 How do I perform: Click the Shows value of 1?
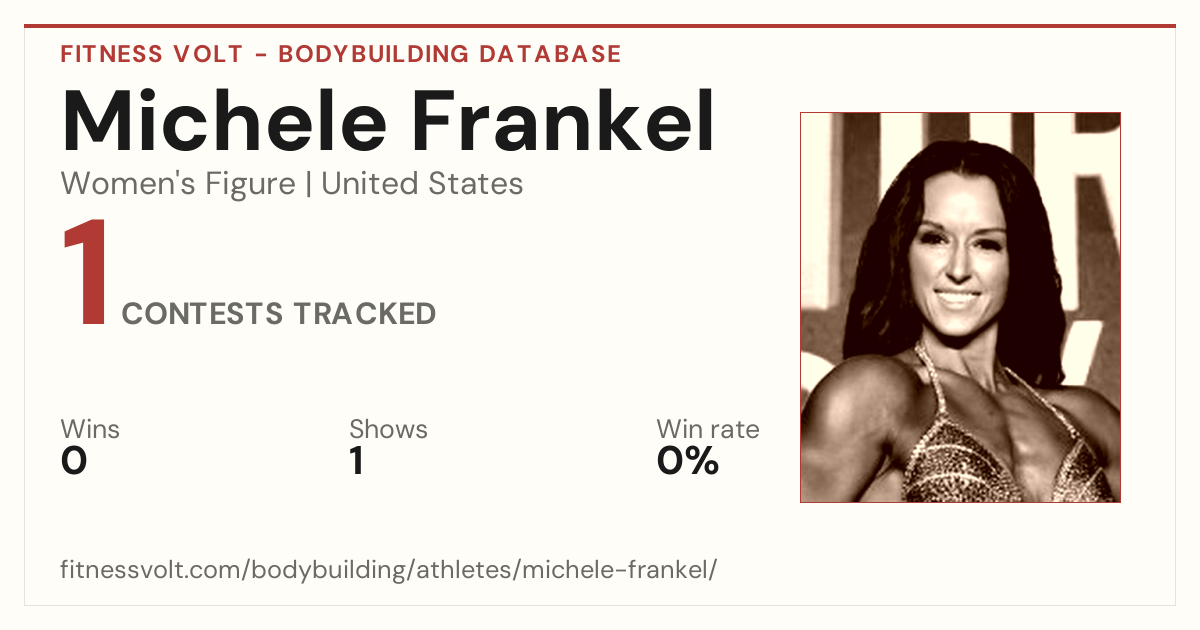pyautogui.click(x=356, y=461)
